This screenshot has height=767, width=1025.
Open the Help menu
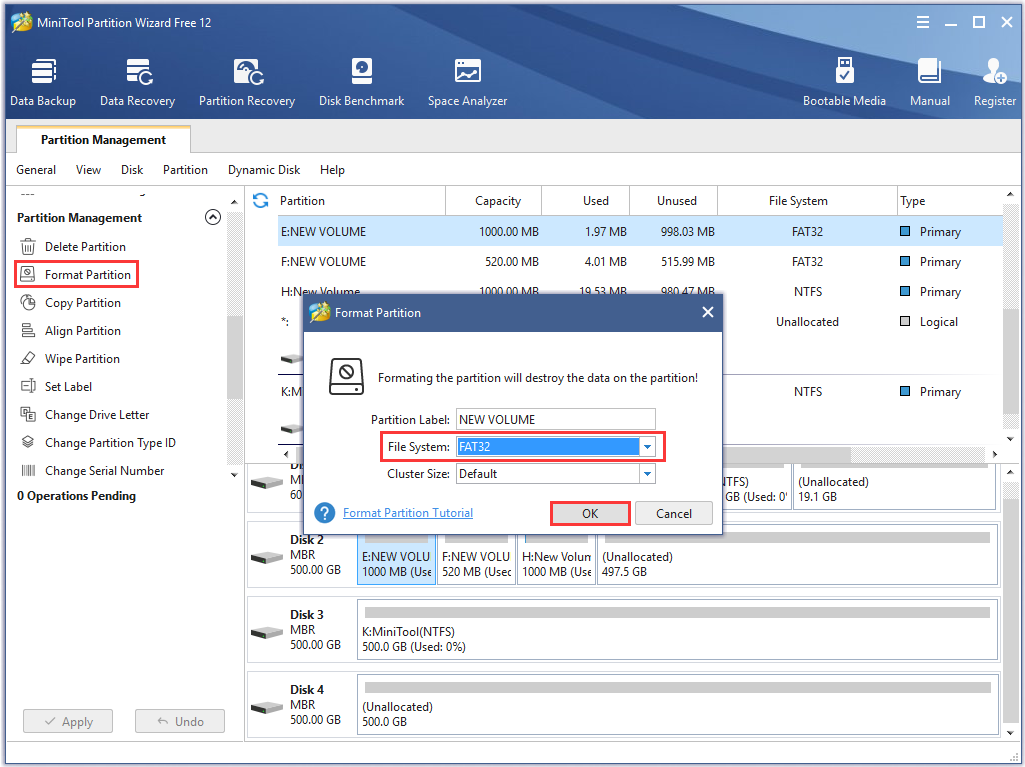tap(332, 170)
